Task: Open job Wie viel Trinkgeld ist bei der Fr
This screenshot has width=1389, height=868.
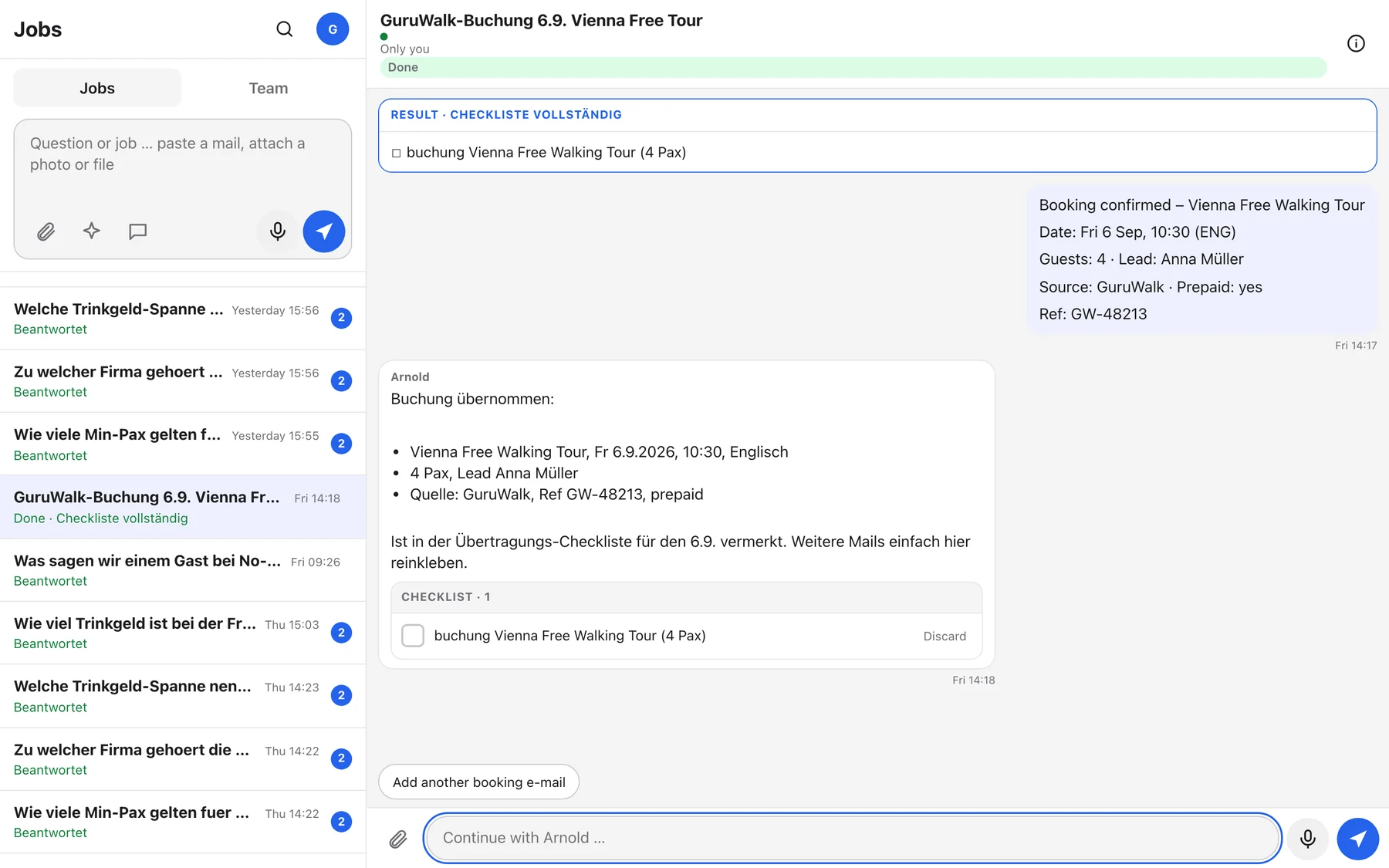Action: point(183,633)
